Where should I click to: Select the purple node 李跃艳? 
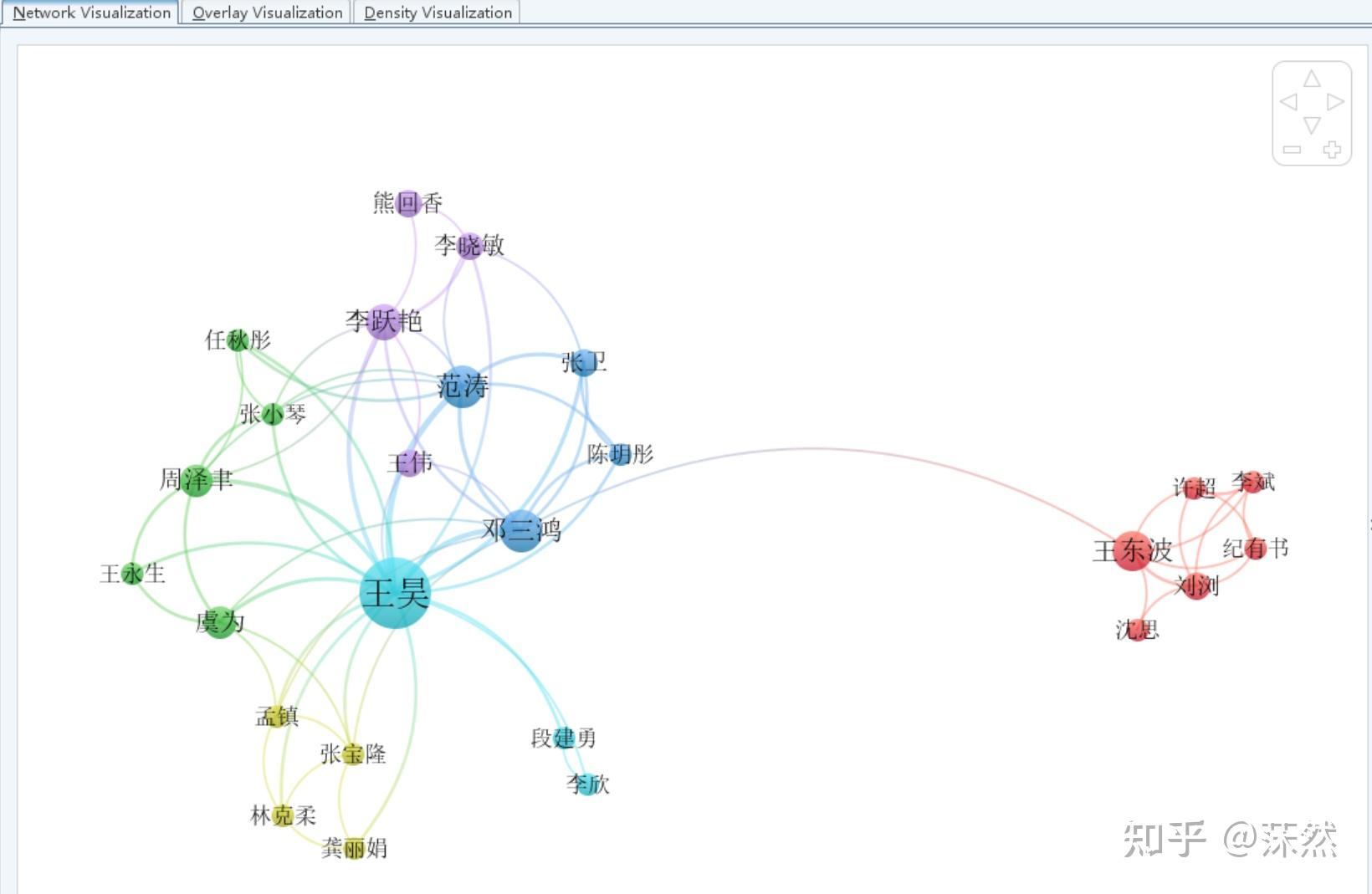point(384,322)
